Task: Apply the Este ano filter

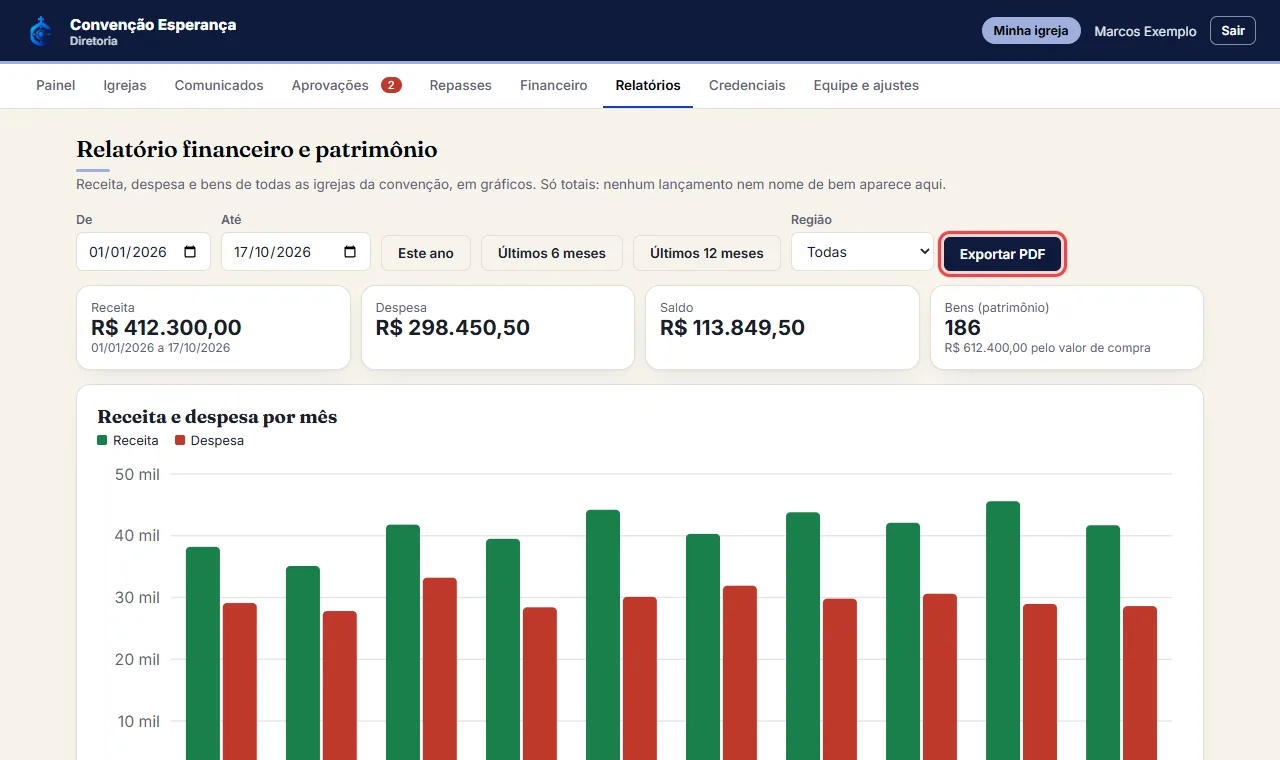Action: (426, 253)
